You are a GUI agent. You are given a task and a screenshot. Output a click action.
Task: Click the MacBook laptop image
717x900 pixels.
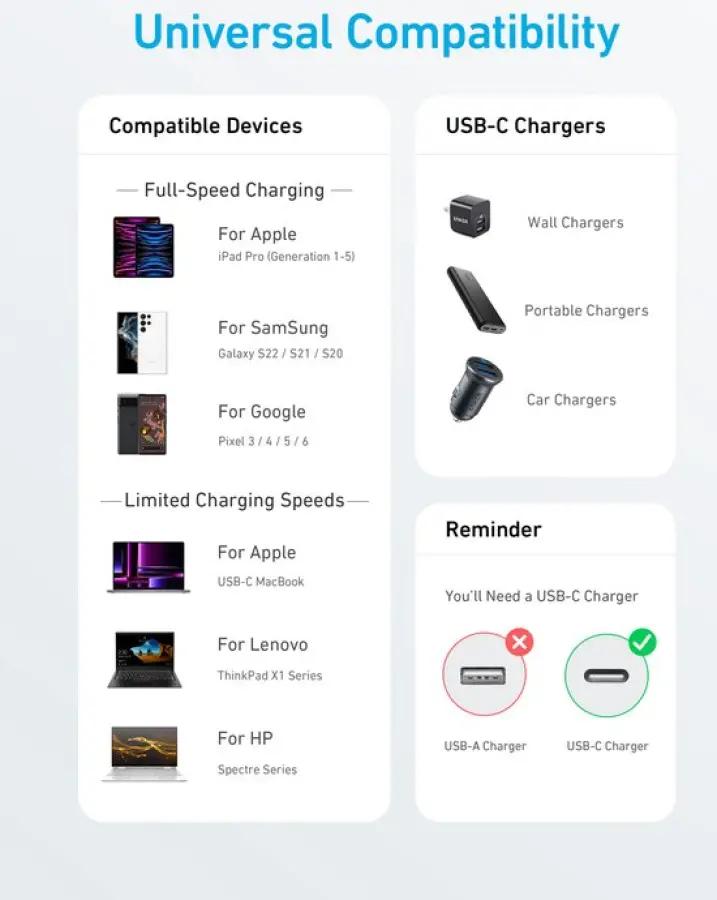(148, 567)
